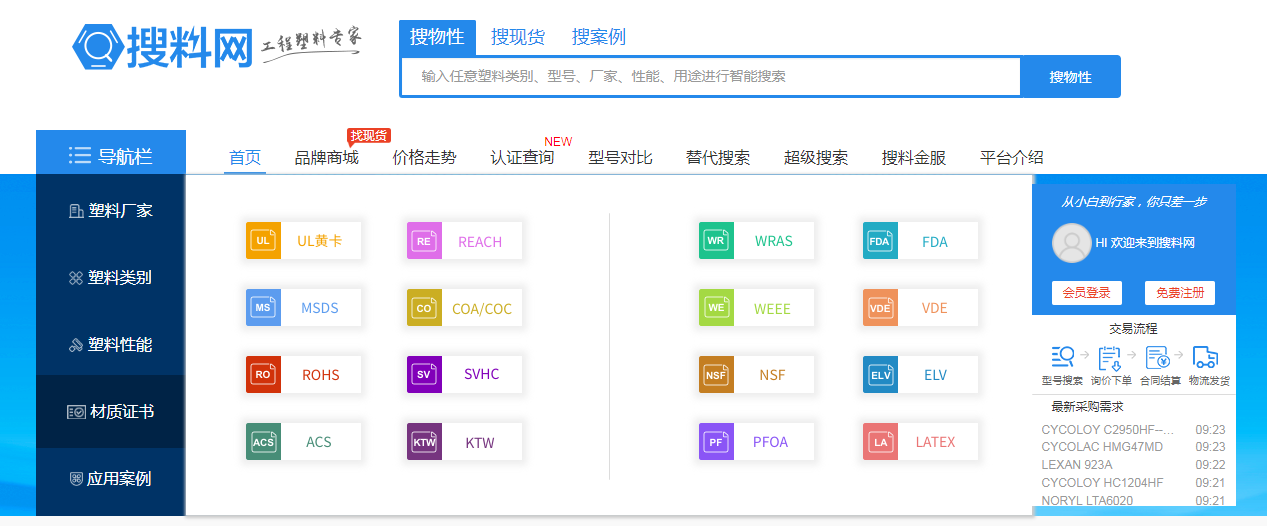Select the PFOA certificate icon
Image resolution: width=1267 pixels, height=526 pixels.
click(716, 442)
